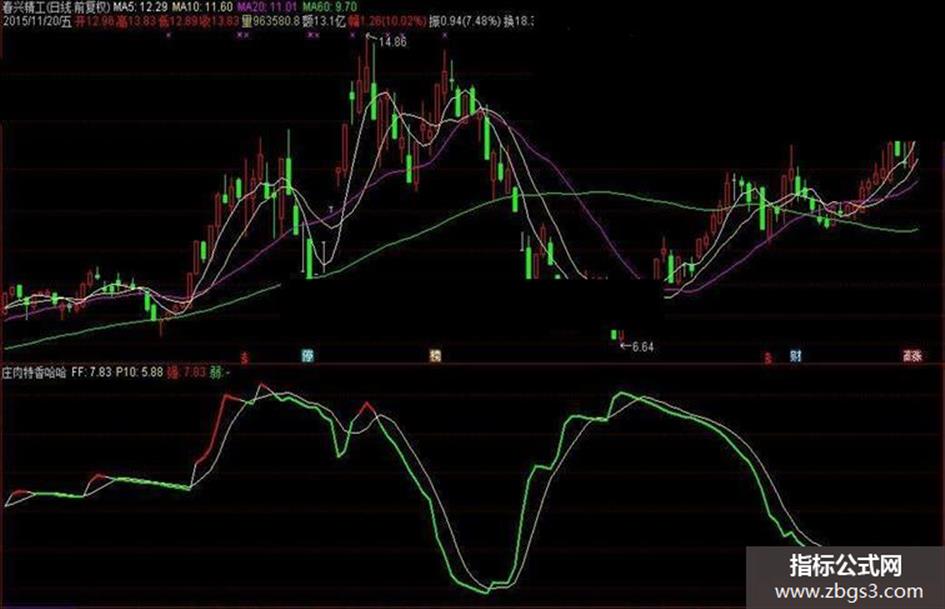The image size is (945, 609).
Task: Click the green MA60: 9.70 label
Action: click(330, 7)
